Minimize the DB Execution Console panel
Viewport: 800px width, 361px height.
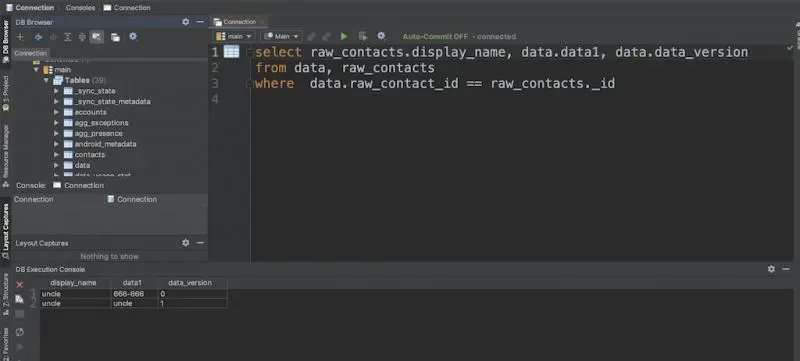(x=786, y=269)
